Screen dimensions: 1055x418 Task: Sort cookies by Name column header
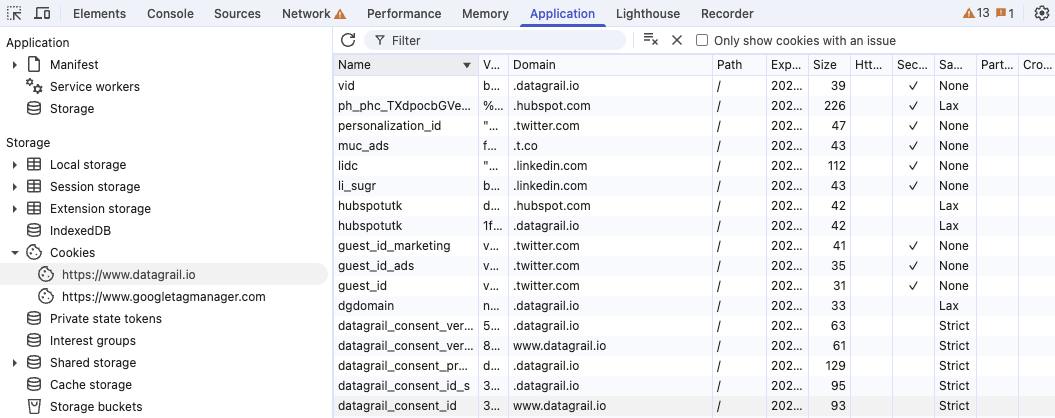coord(400,65)
